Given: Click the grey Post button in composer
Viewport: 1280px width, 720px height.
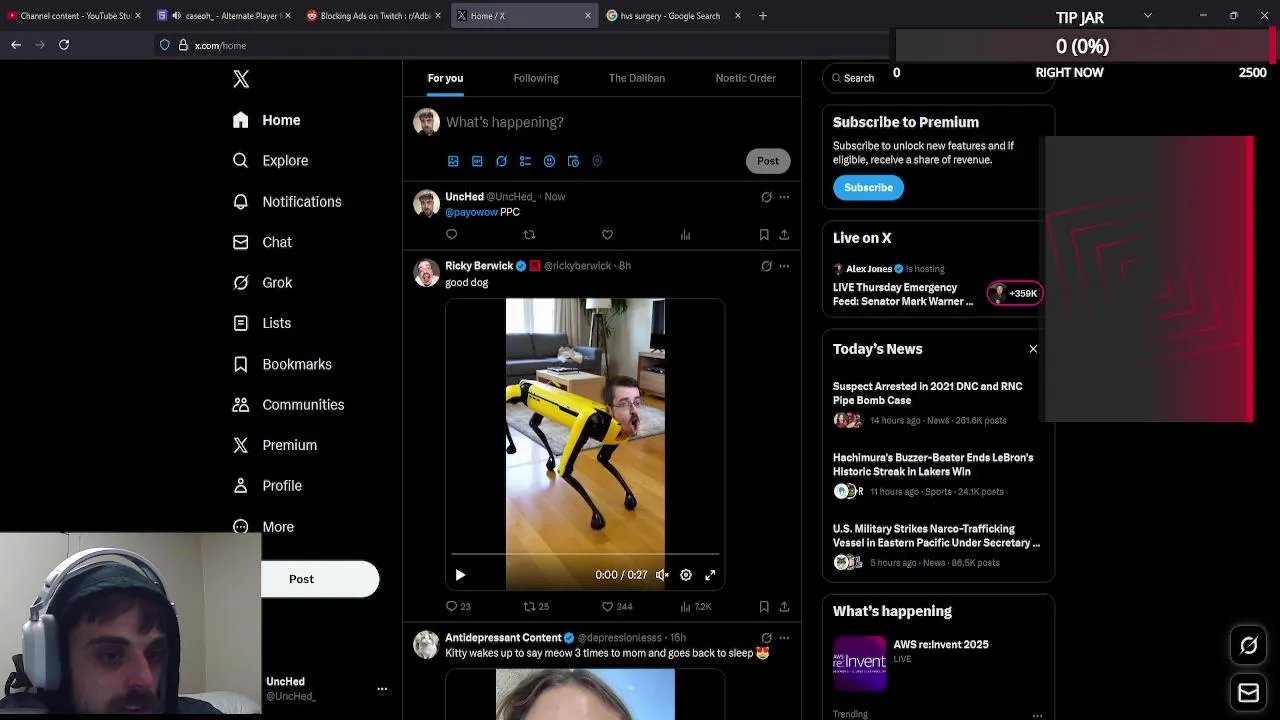Looking at the screenshot, I should point(768,161).
